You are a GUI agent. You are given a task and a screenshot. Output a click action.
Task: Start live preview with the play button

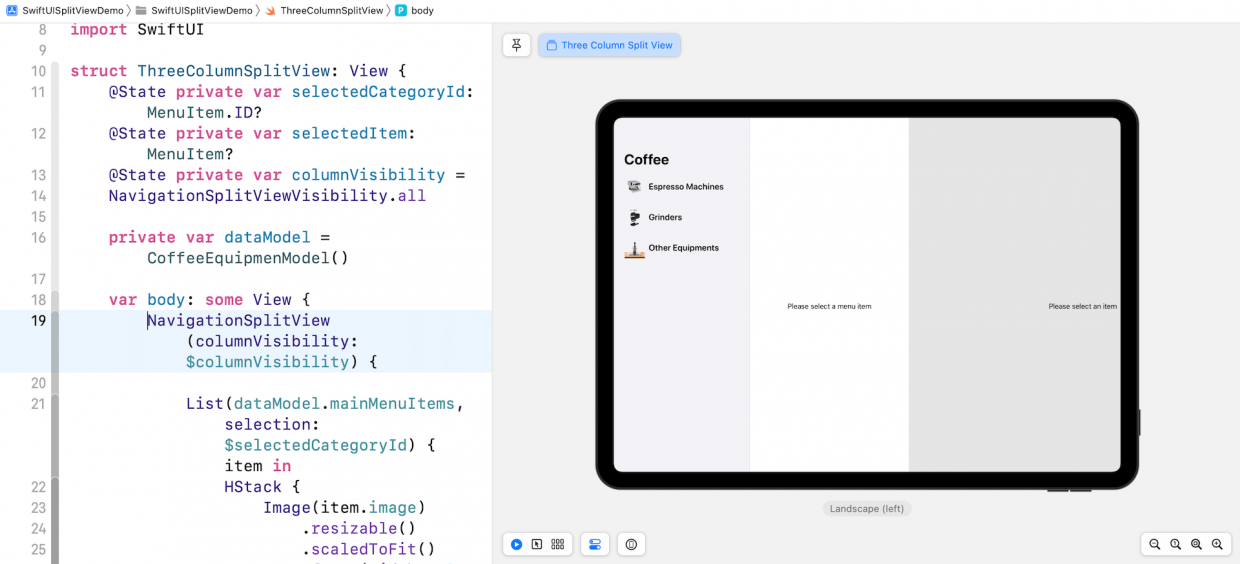[516, 544]
